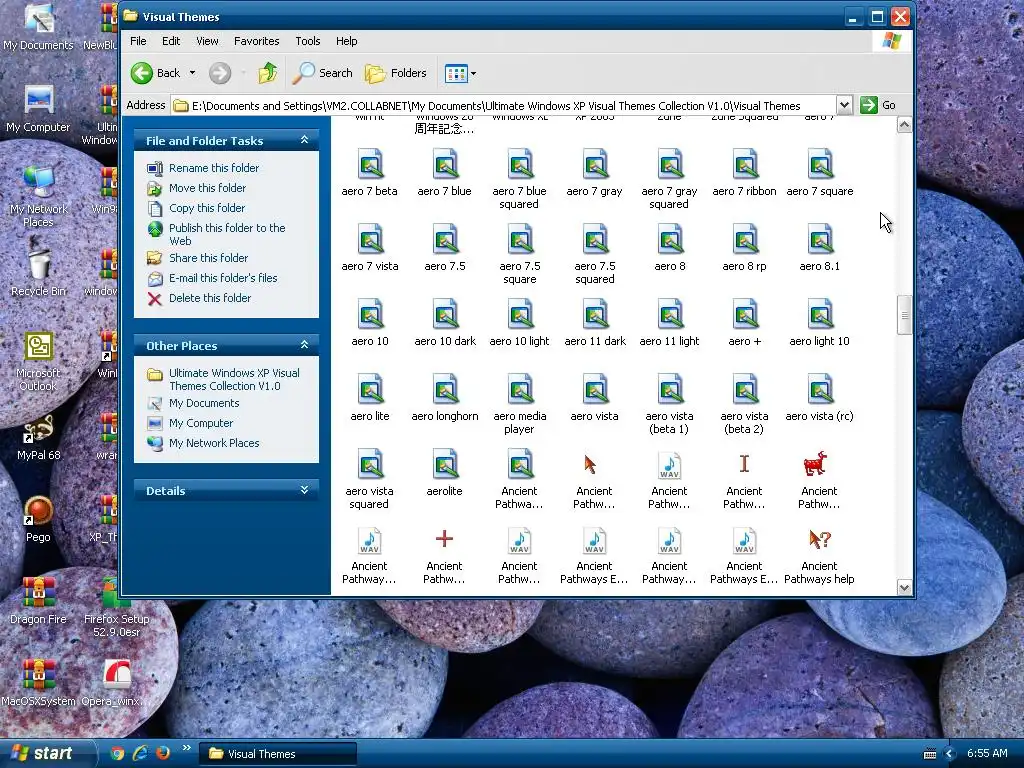Select the aerolite theme file

click(x=445, y=473)
